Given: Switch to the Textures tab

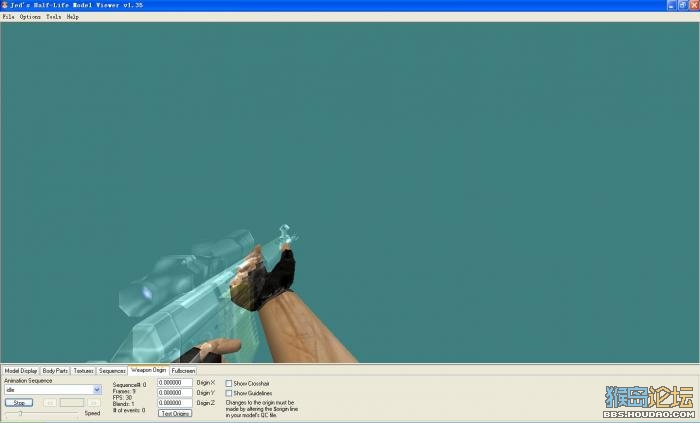Looking at the screenshot, I should pyautogui.click(x=83, y=371).
